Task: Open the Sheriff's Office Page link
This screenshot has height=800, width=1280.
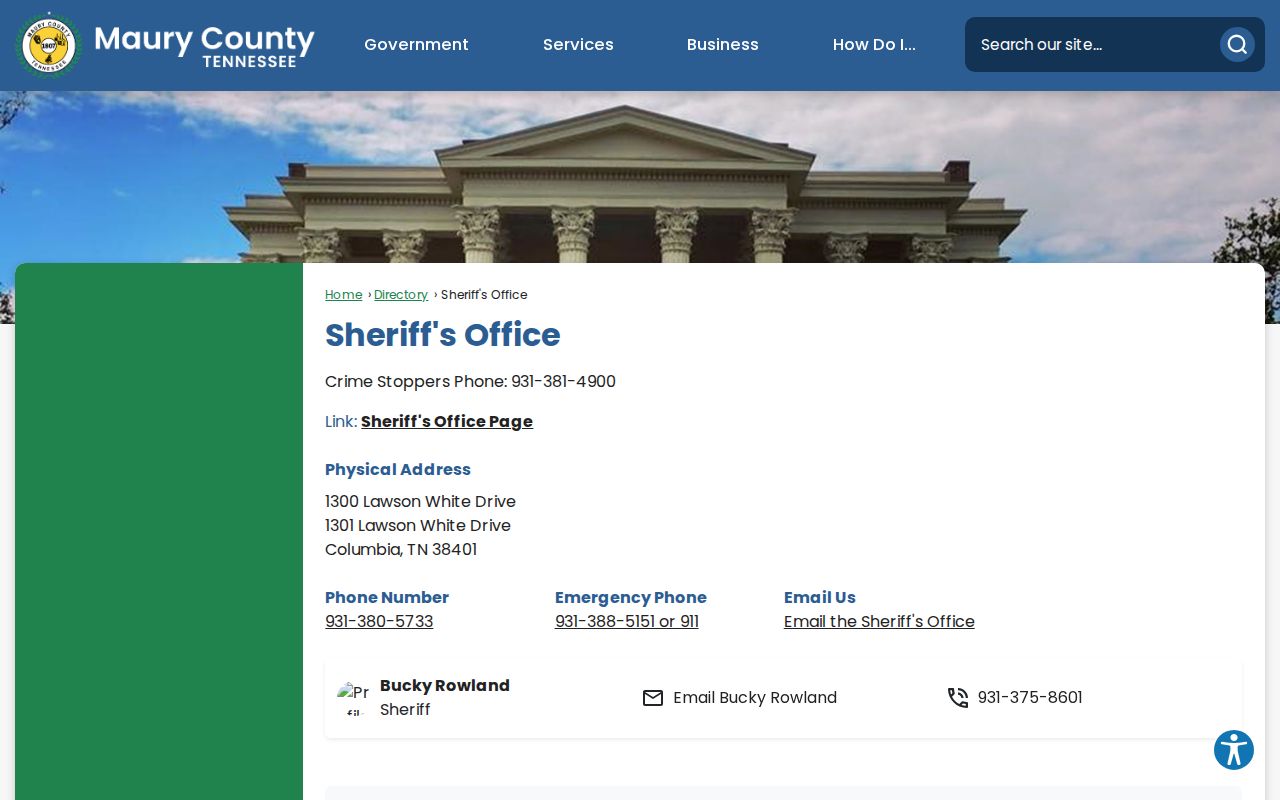Action: (447, 422)
